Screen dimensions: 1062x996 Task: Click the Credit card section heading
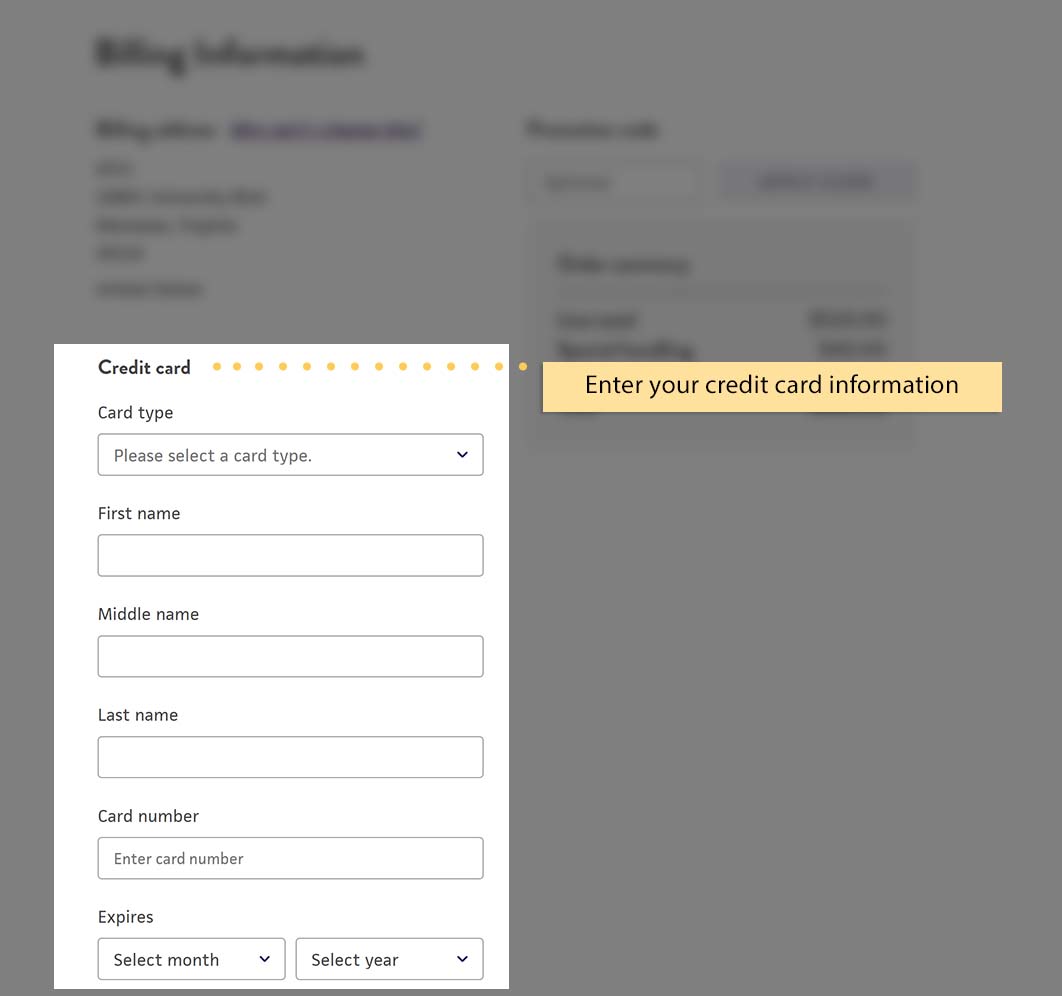coord(144,368)
